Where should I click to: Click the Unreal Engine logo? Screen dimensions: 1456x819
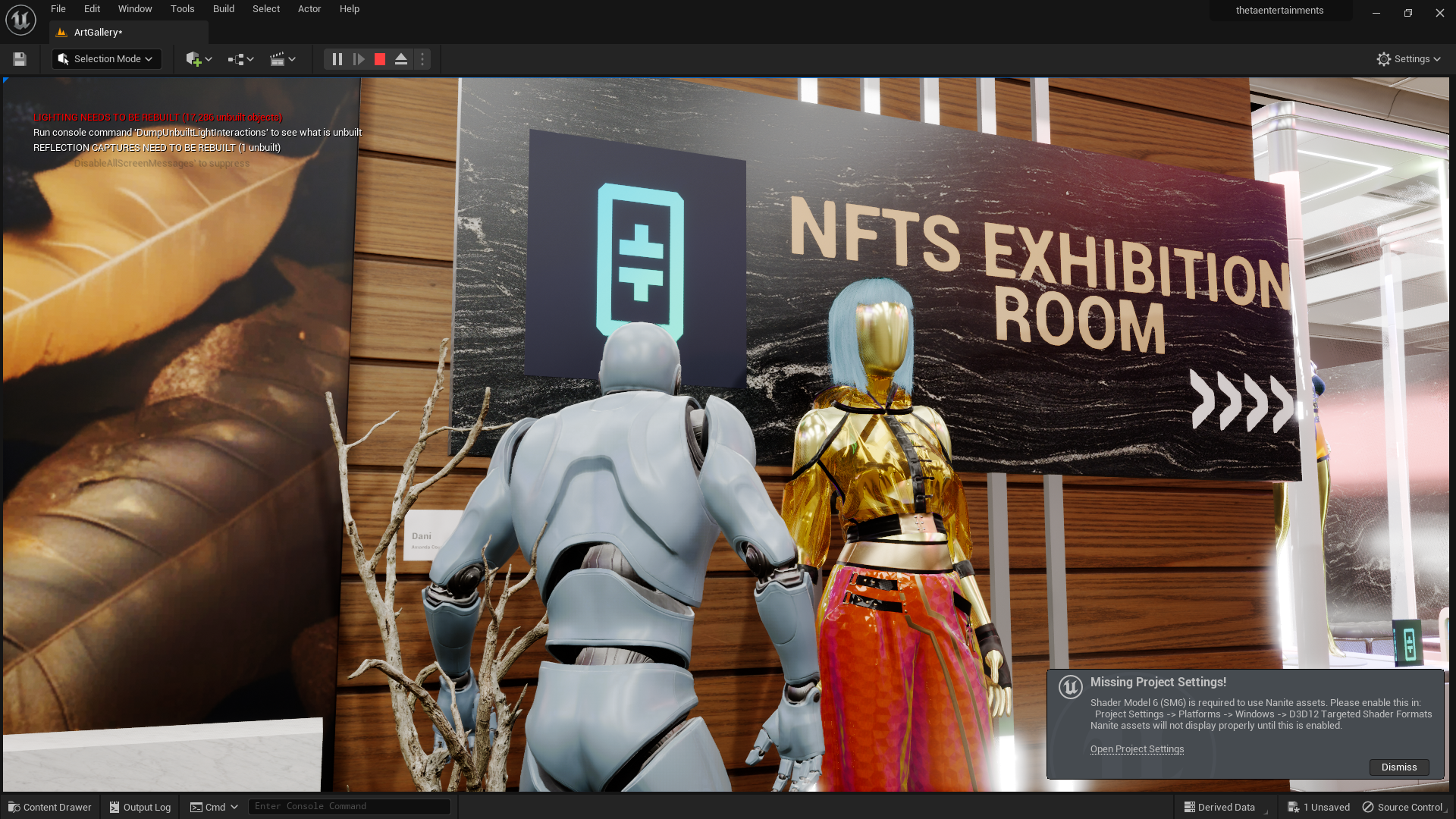pyautogui.click(x=20, y=20)
